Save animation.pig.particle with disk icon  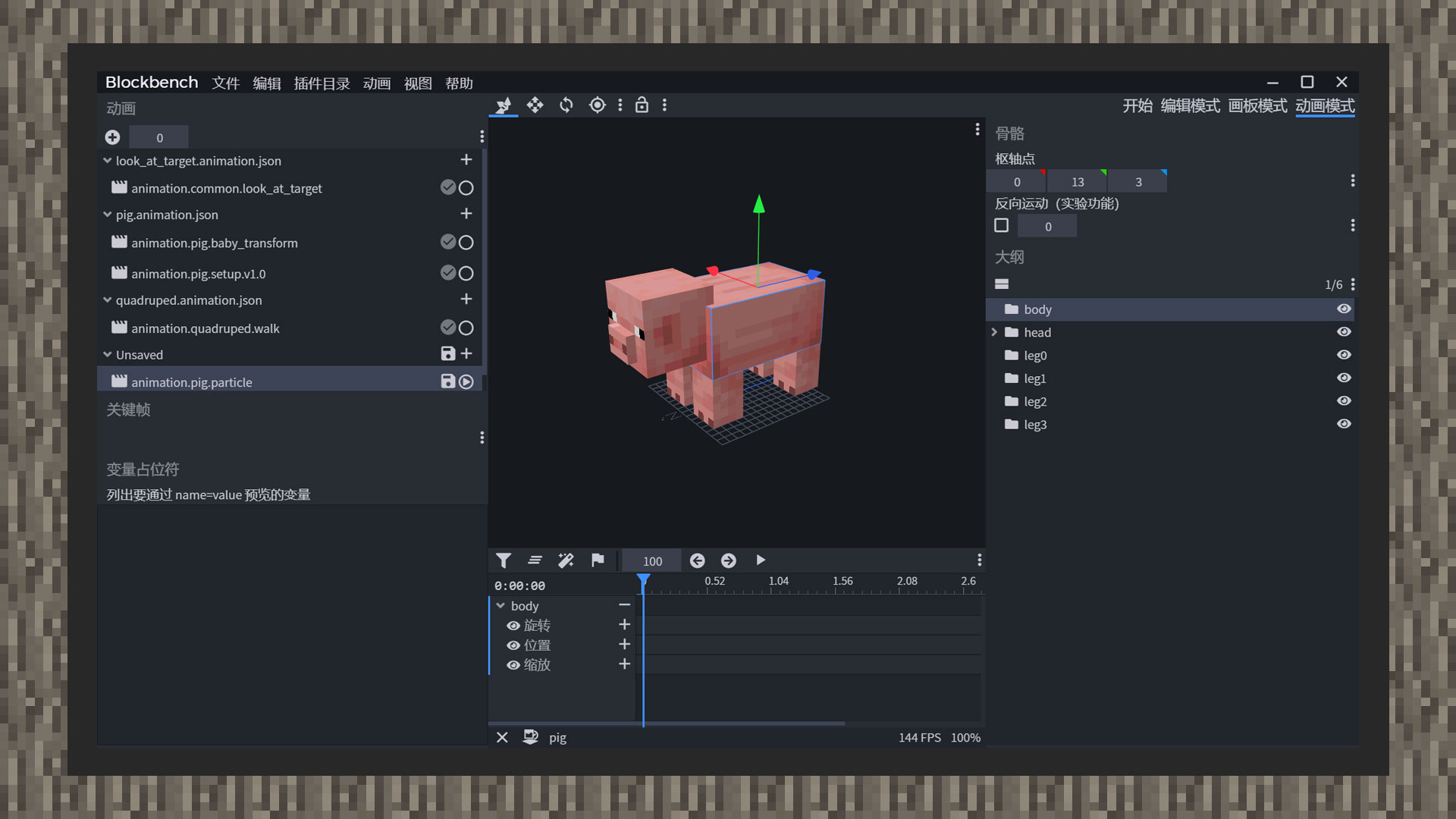tap(448, 381)
